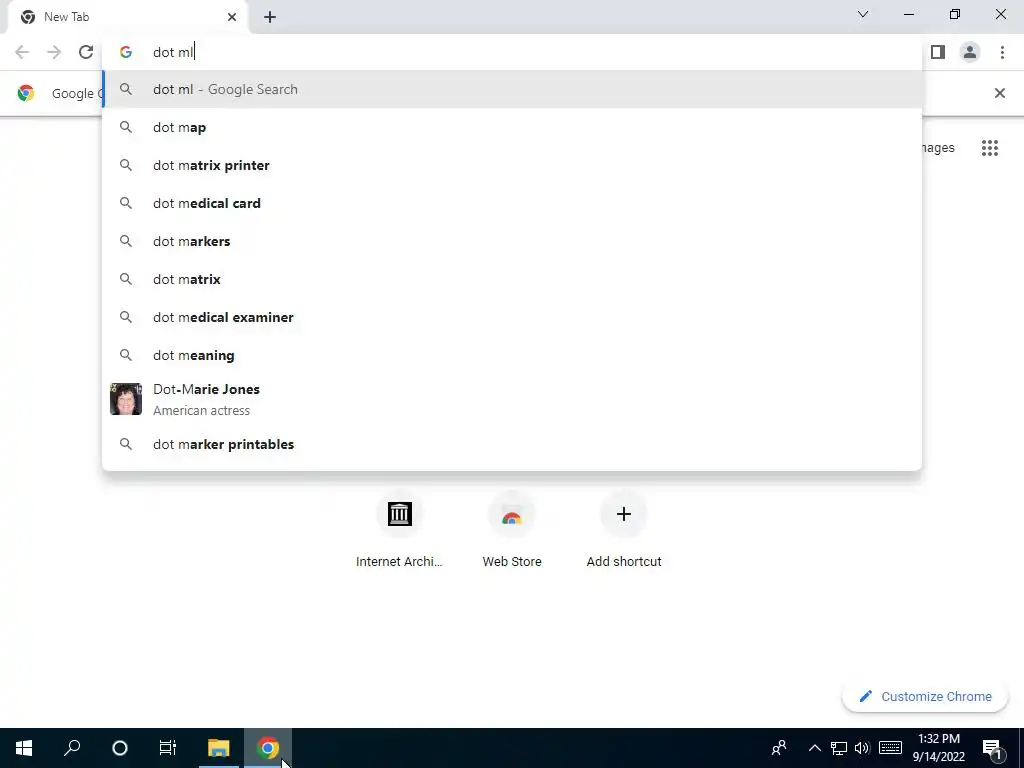
Task: Open the Internet Archive shortcut
Action: click(x=399, y=532)
